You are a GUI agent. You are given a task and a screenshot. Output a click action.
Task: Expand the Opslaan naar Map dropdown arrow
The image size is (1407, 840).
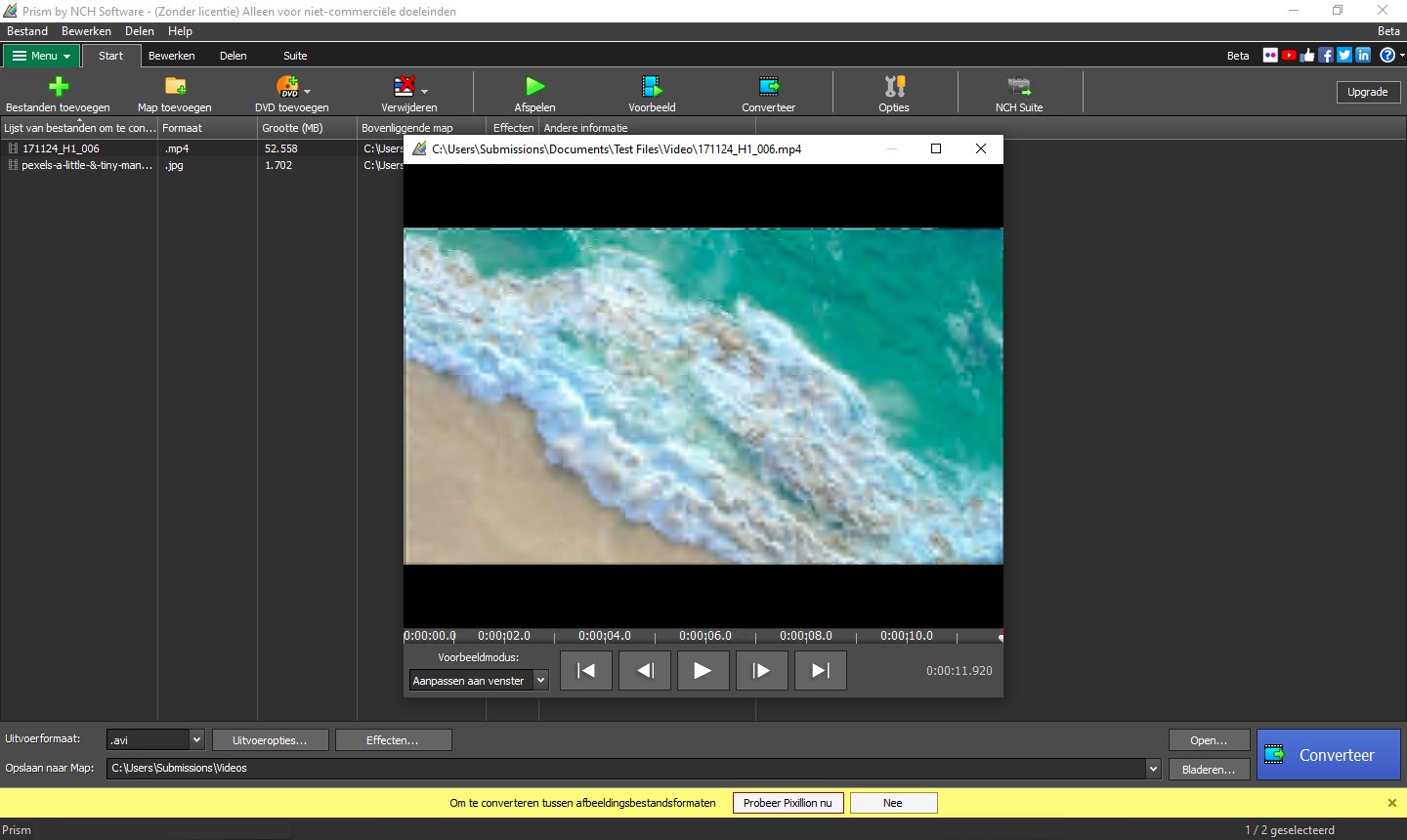tap(1153, 769)
